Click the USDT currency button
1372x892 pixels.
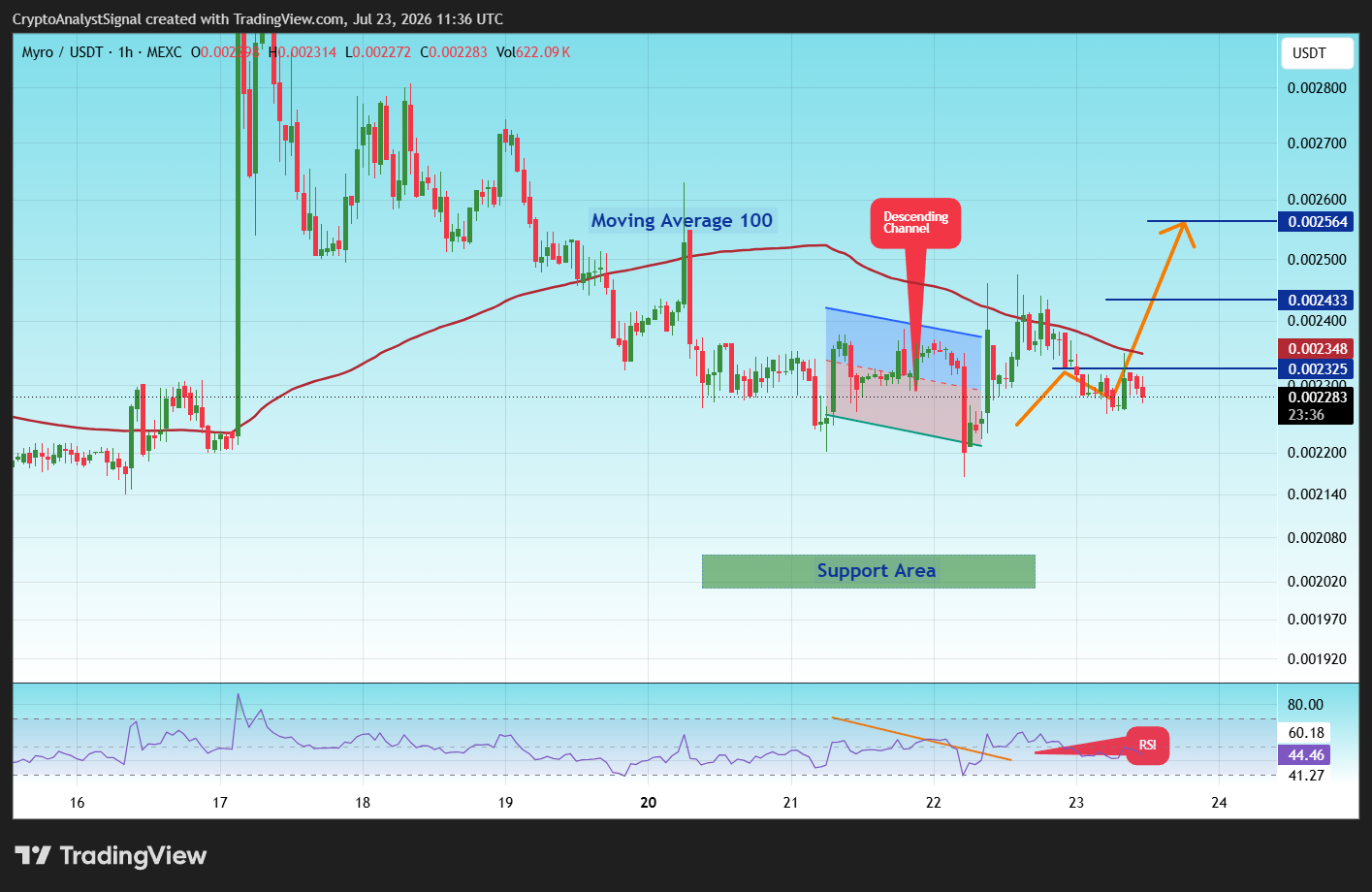coord(1316,53)
